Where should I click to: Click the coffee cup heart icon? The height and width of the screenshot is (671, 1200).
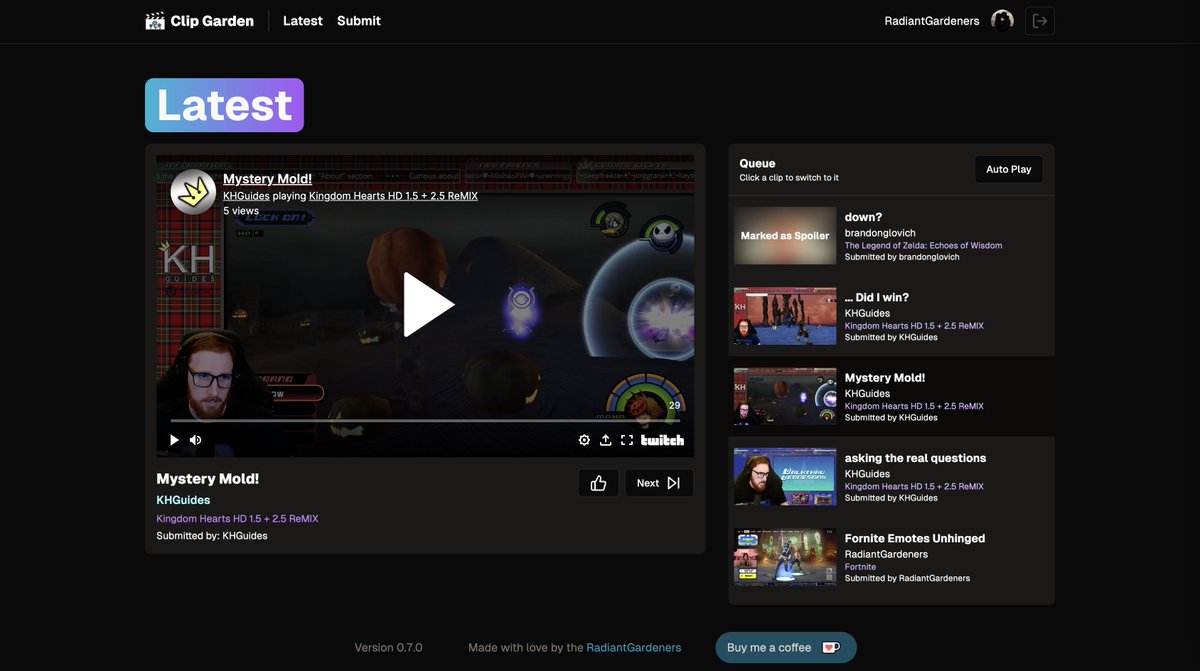pyautogui.click(x=830, y=648)
